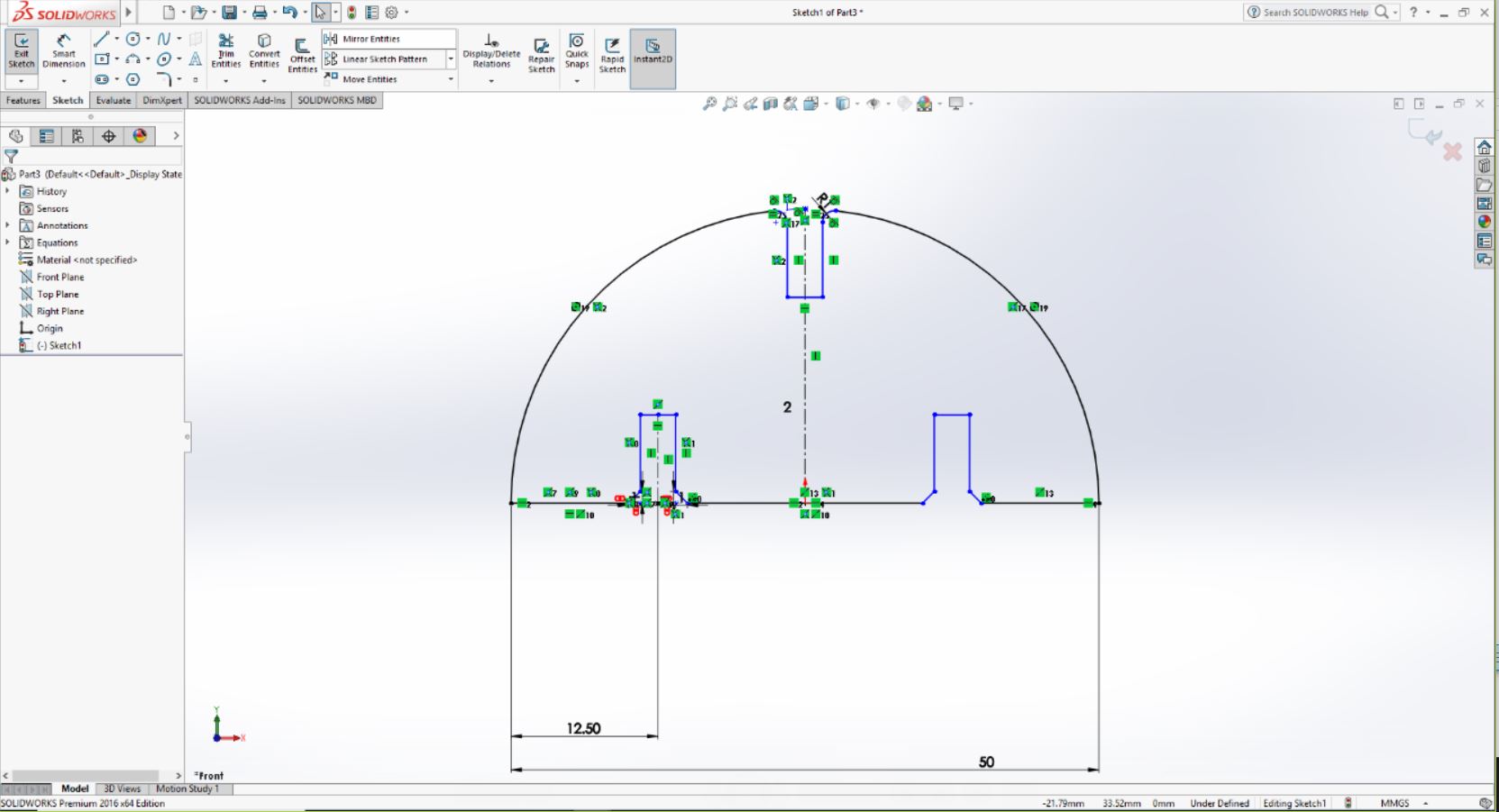Switch to the Motion Study 1 tab
Viewport: 1499px width, 812px height.
tap(187, 789)
